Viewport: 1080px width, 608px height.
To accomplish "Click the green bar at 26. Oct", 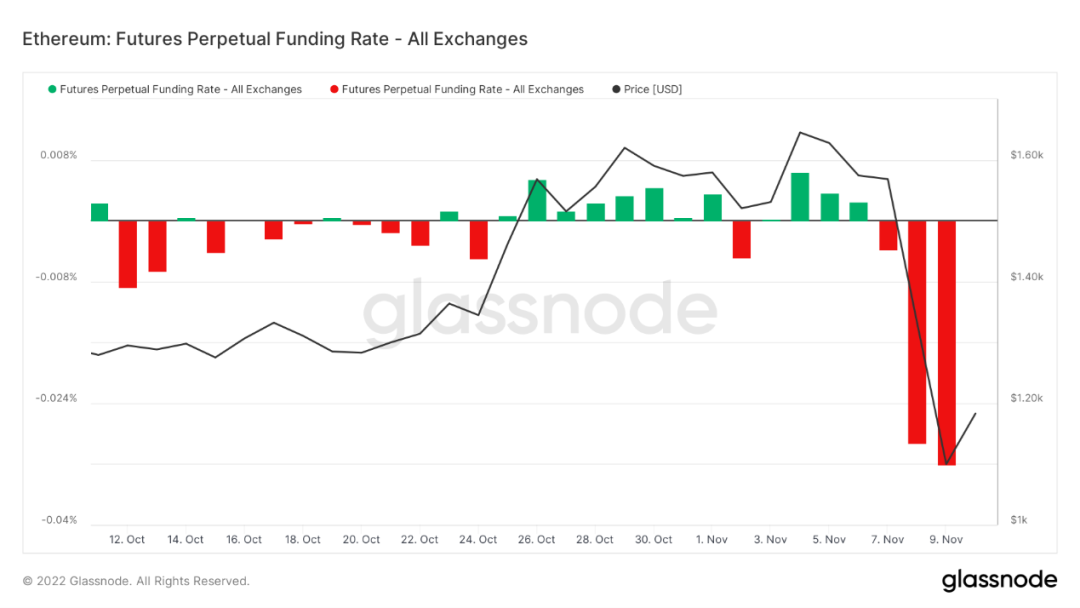I will [x=537, y=200].
